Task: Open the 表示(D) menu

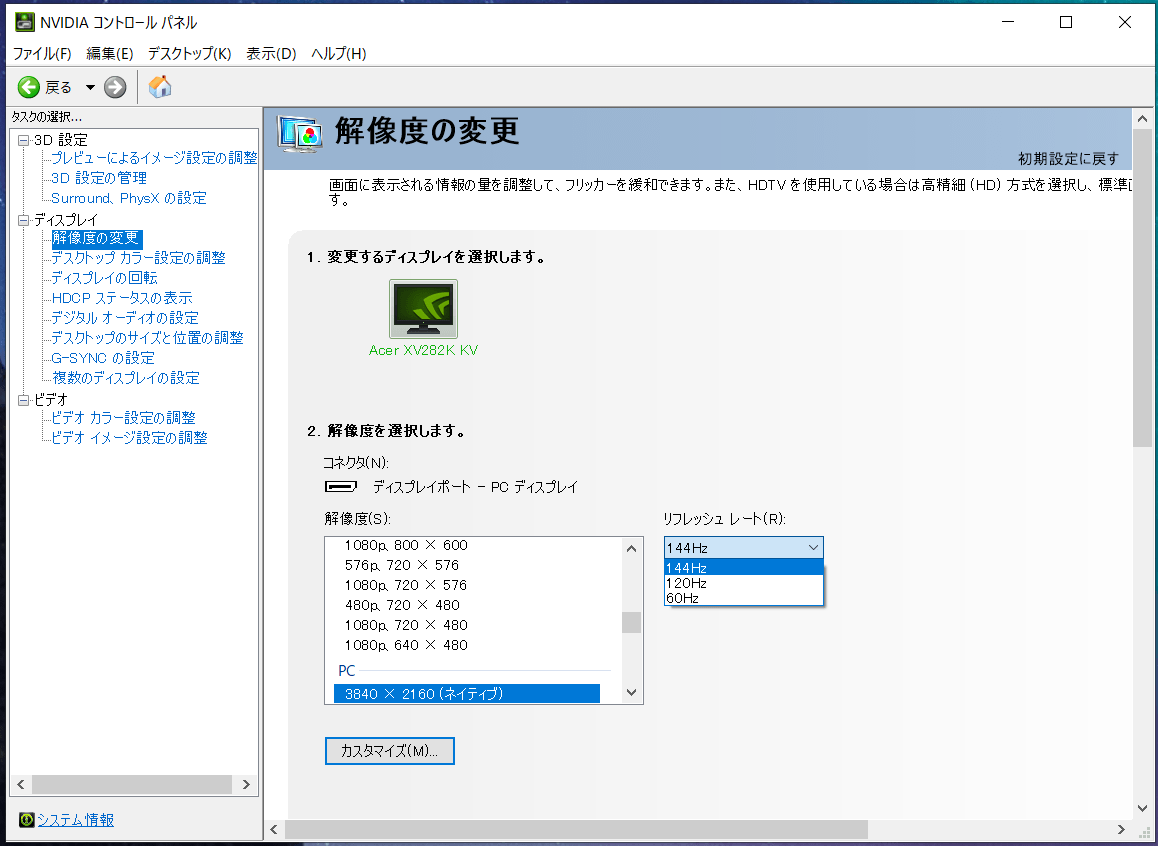Action: point(271,54)
